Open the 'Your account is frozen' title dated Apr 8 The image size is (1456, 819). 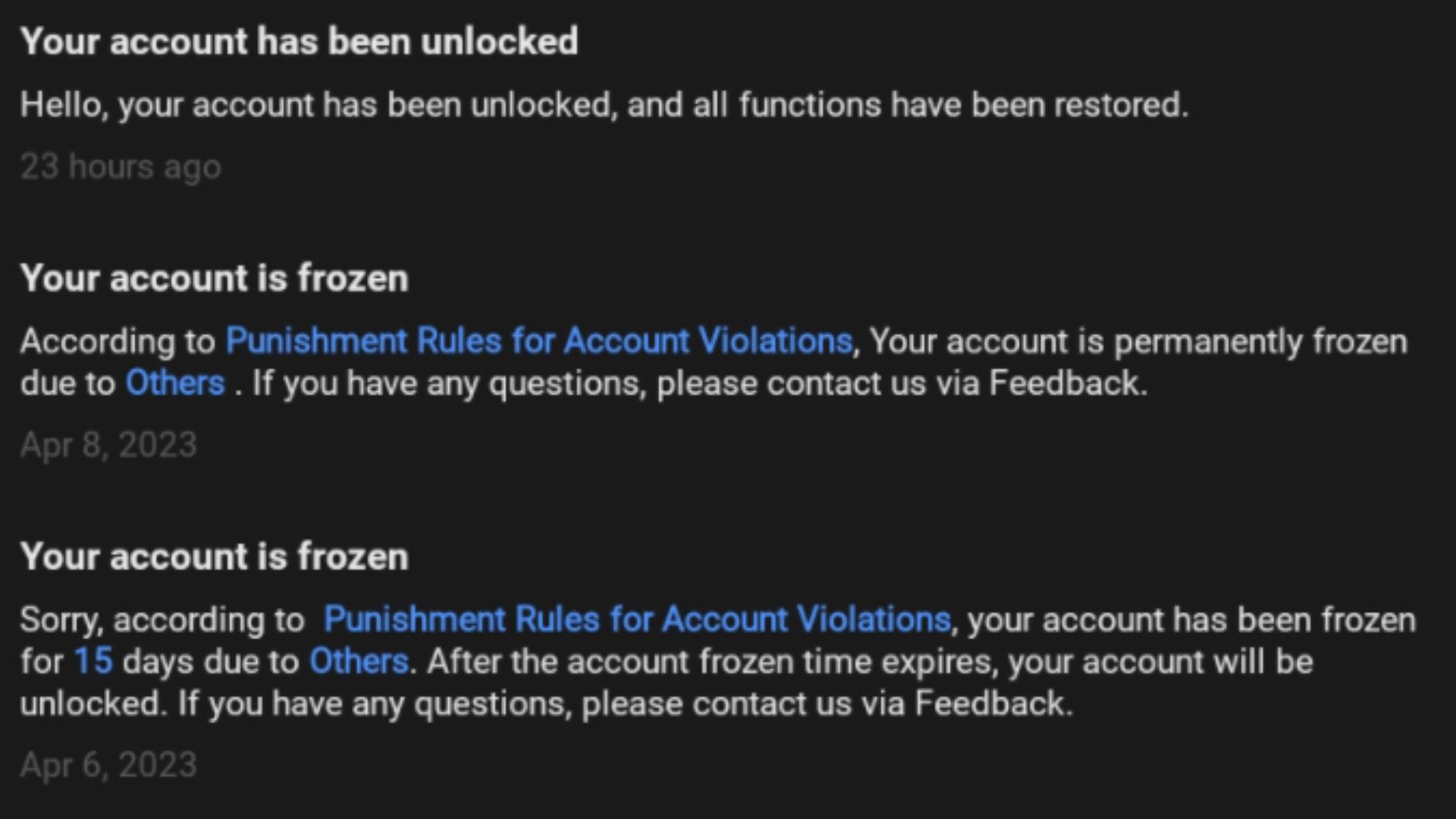pos(214,278)
